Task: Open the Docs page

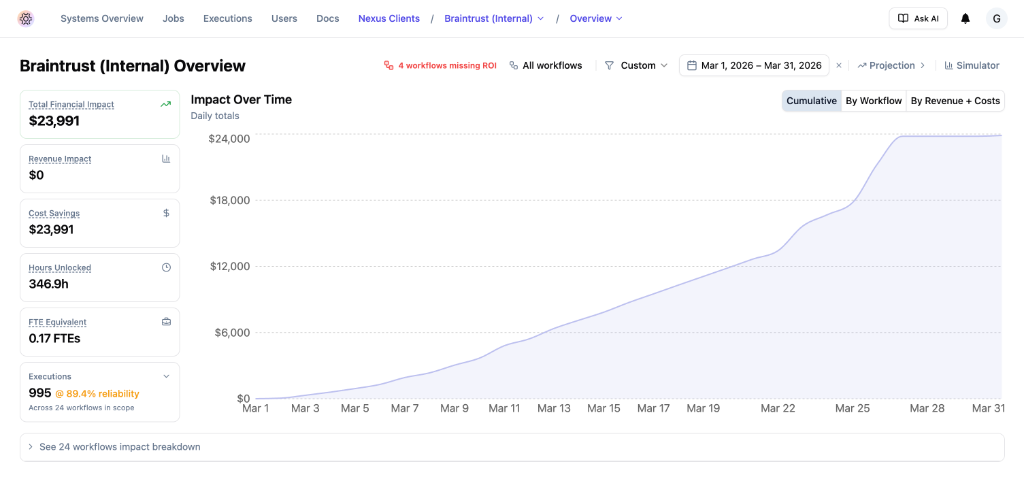Action: click(328, 18)
